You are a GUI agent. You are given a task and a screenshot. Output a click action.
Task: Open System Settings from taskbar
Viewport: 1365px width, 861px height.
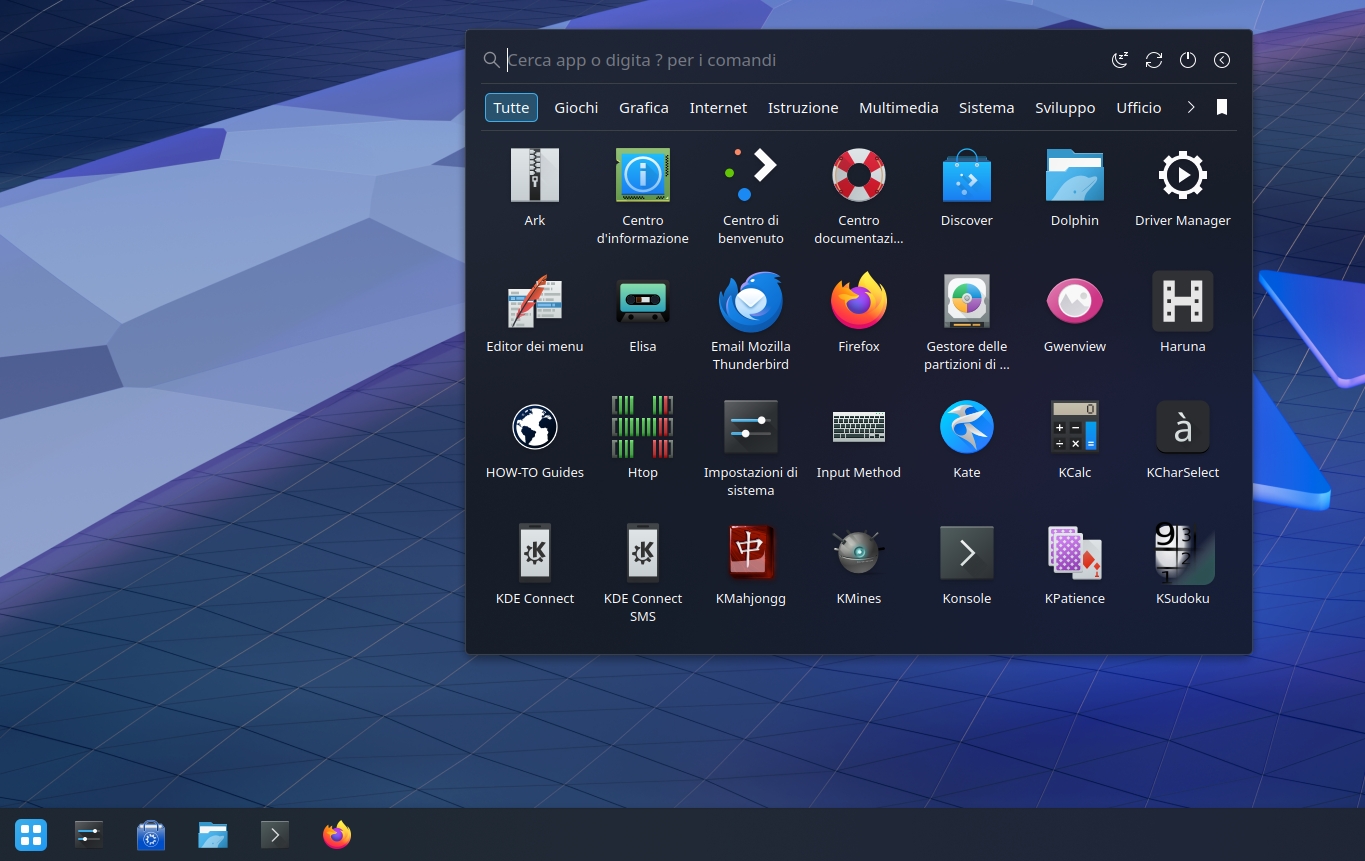89,834
